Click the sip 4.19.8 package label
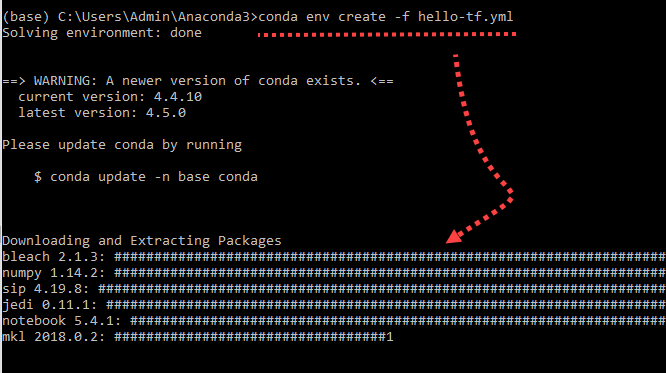The height and width of the screenshot is (373, 666). pyautogui.click(x=46, y=289)
